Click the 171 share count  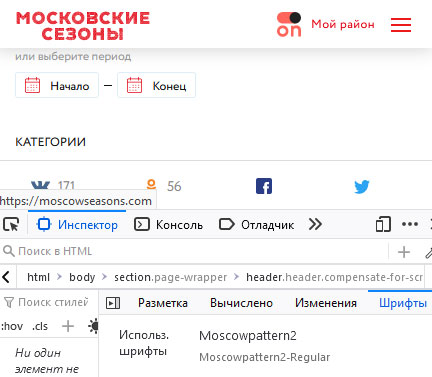tap(66, 185)
